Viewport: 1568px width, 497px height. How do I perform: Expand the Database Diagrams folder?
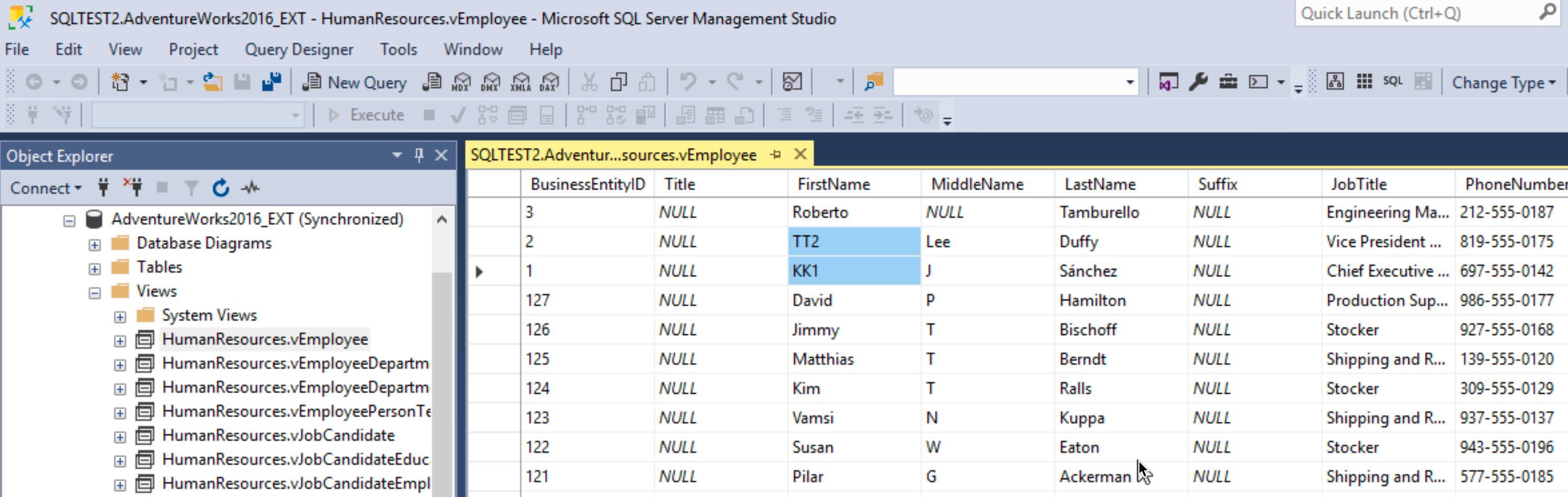[x=94, y=244]
